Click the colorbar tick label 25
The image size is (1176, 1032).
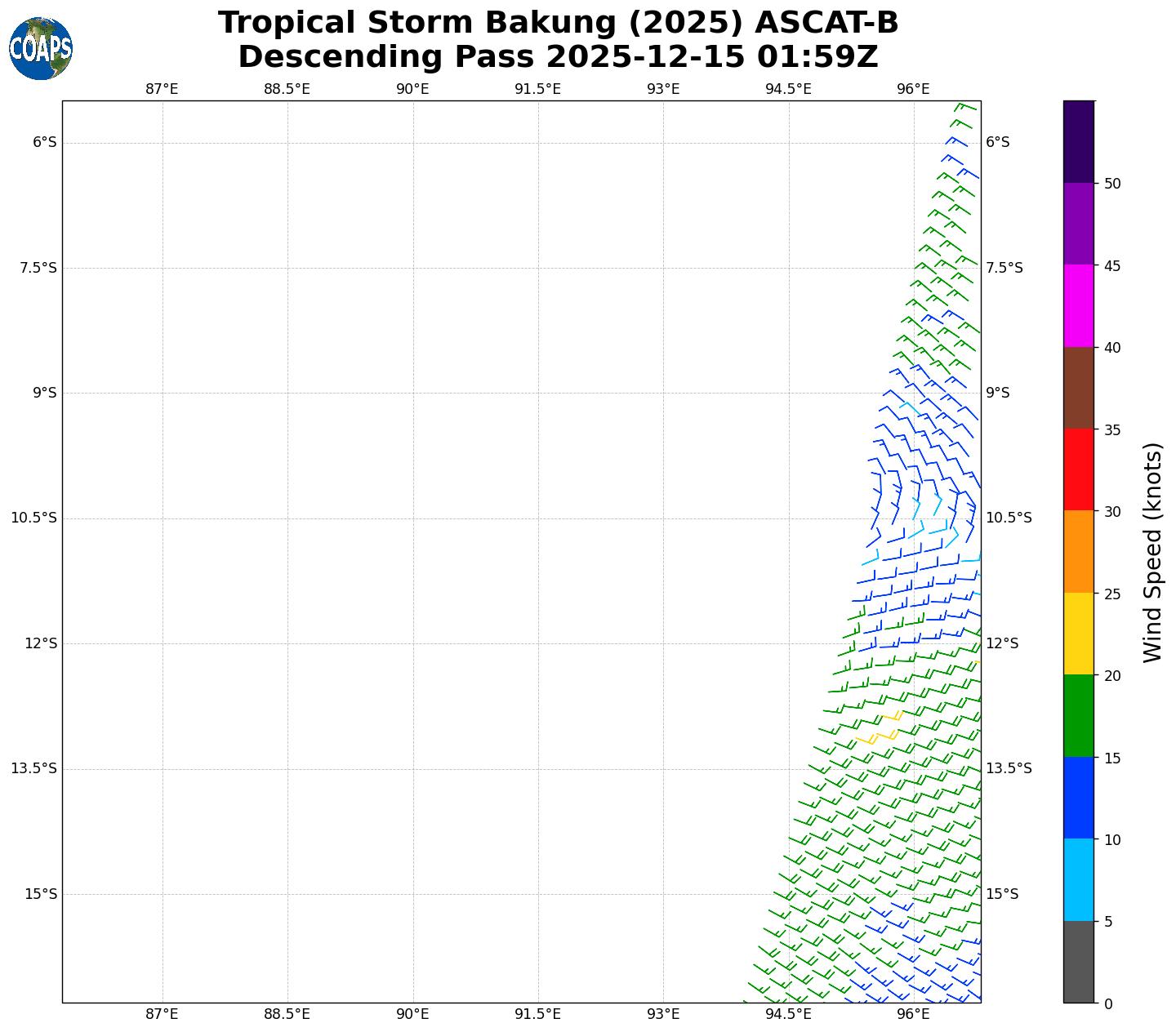click(1111, 594)
